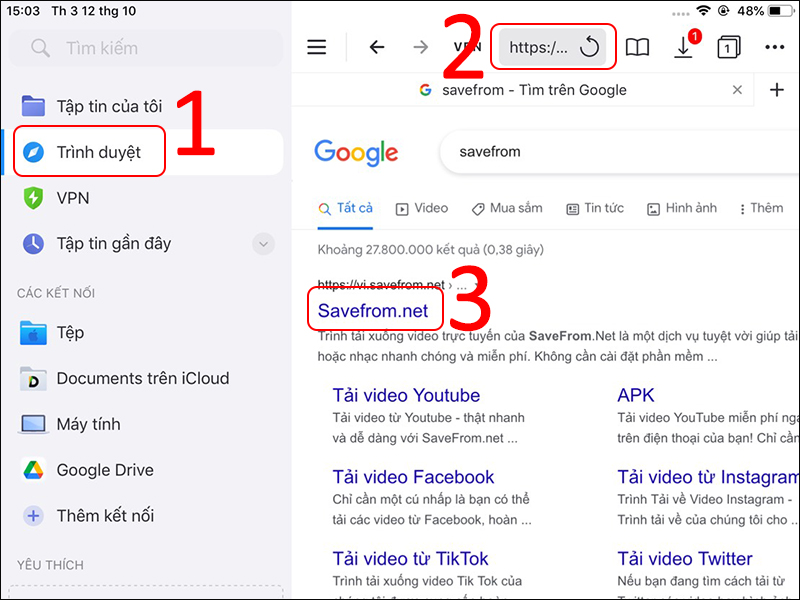
Task: Switch to the Hình ảnh results tab
Action: (682, 208)
